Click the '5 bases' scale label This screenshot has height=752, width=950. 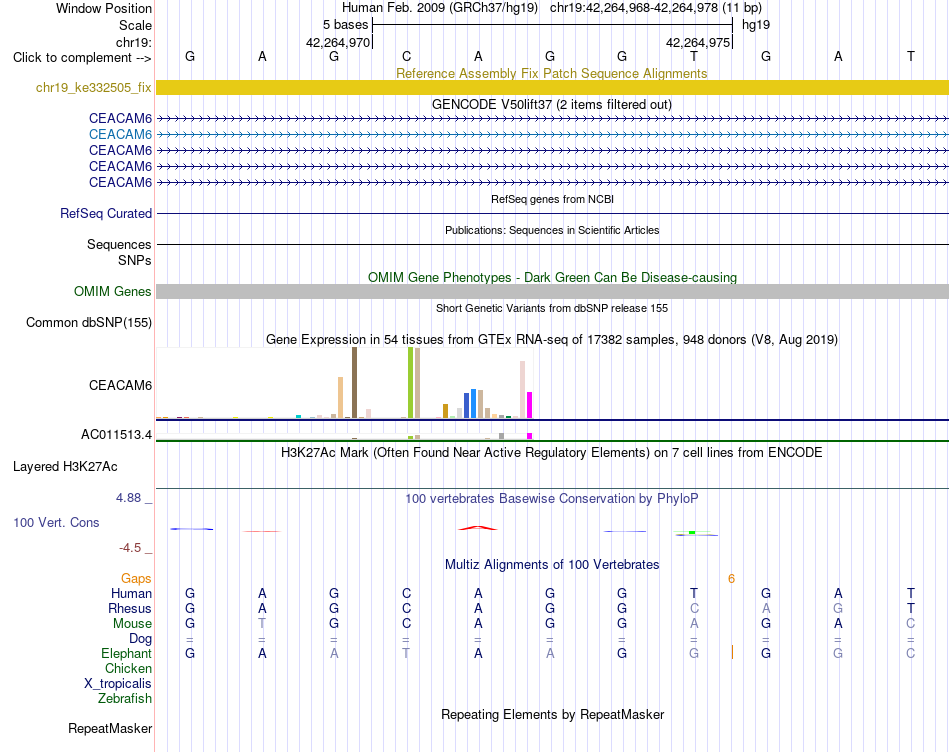pos(345,25)
